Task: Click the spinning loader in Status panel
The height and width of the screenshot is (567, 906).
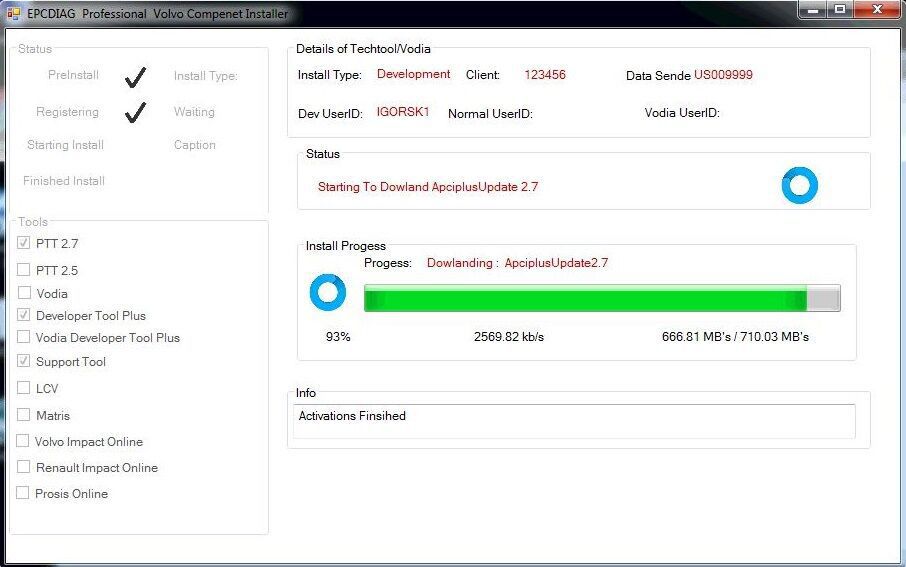Action: [800, 186]
